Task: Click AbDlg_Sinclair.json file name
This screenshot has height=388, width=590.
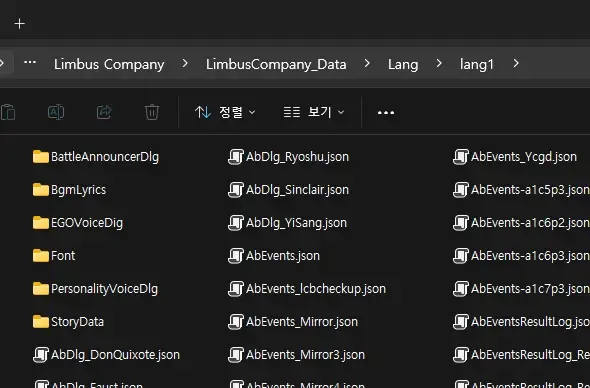Action: [297, 190]
